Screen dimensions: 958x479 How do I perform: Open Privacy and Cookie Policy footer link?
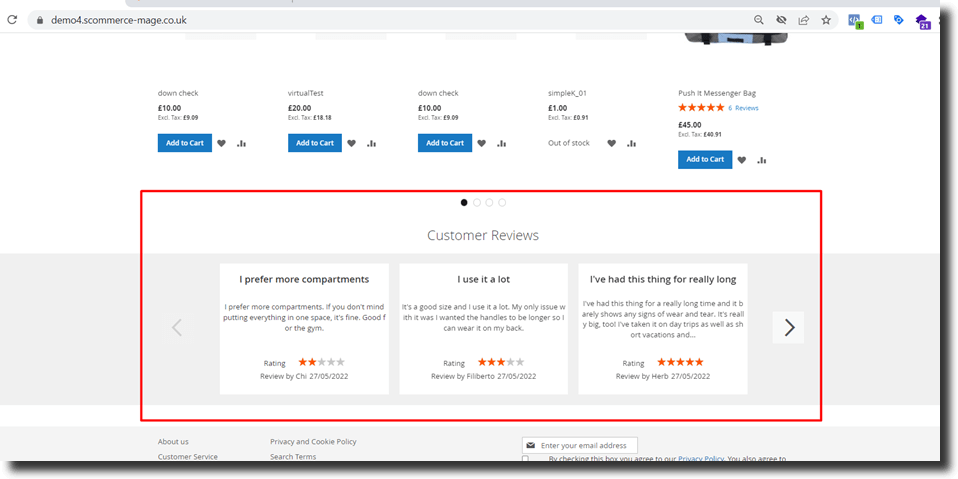click(313, 441)
